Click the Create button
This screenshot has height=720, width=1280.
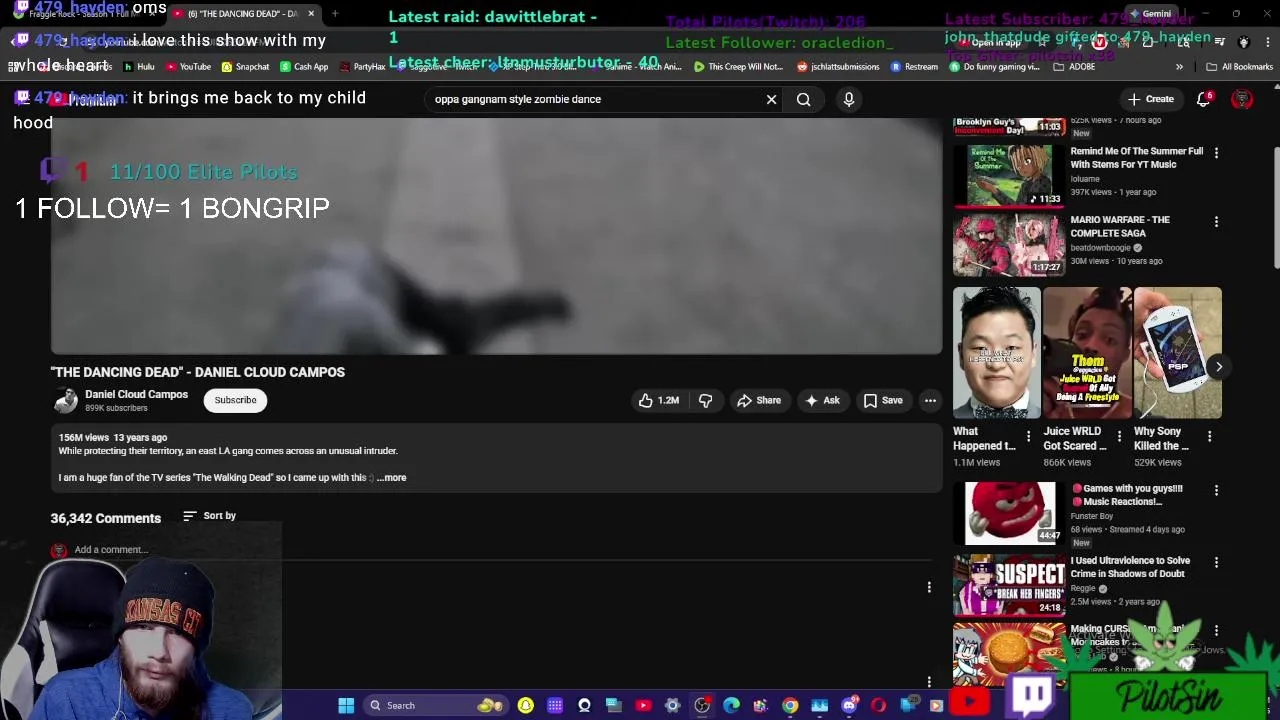pos(1150,99)
